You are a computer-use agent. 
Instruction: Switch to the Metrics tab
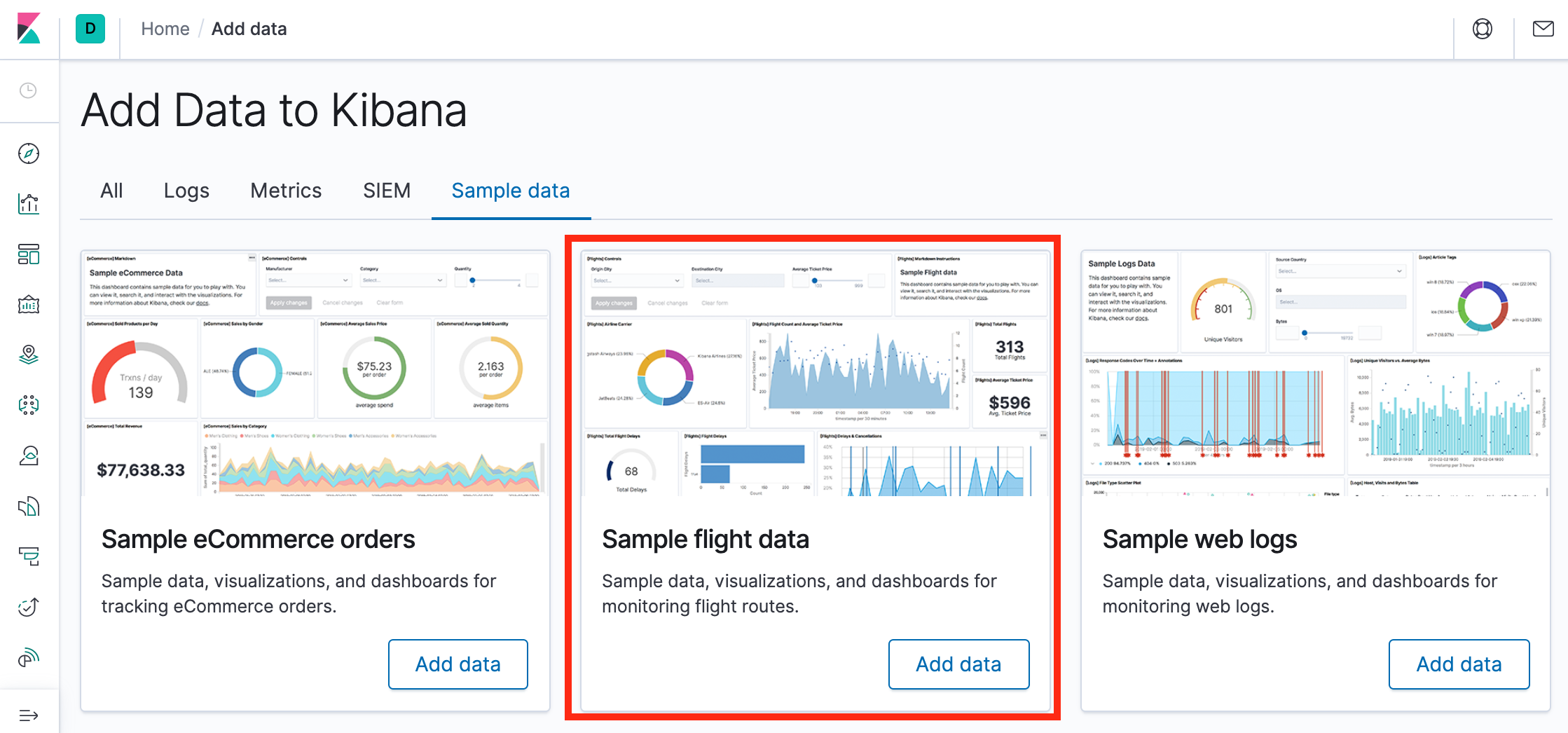[x=286, y=191]
